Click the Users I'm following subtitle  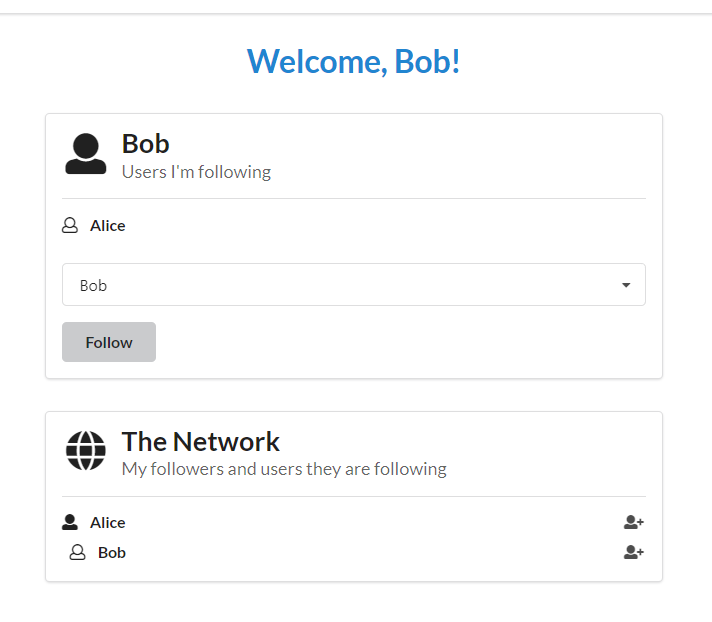point(196,172)
